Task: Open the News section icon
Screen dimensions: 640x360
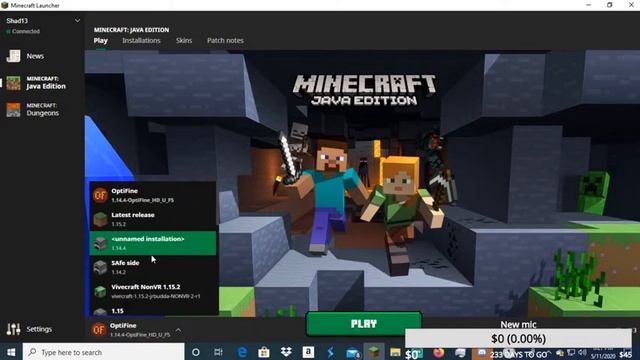Action: [13, 56]
